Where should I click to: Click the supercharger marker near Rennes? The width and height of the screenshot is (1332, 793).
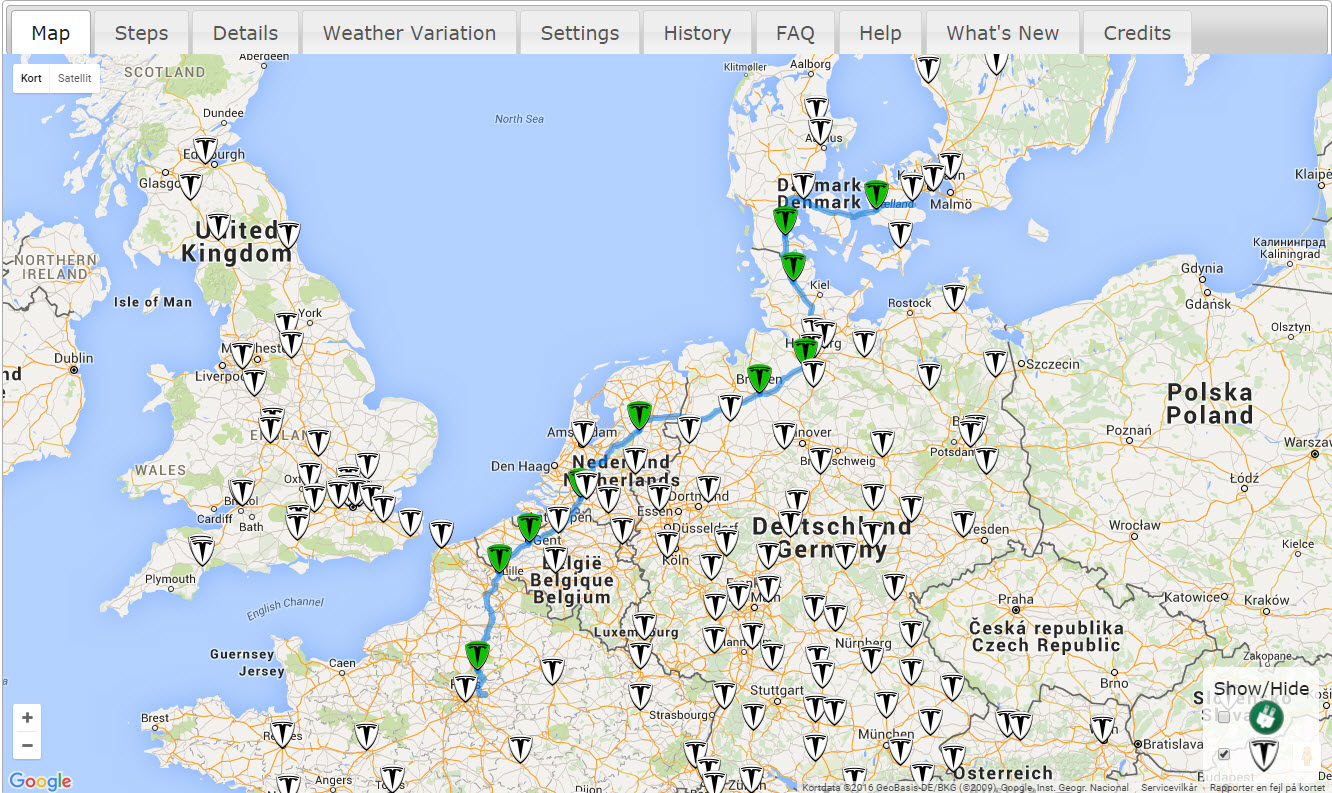point(283,735)
